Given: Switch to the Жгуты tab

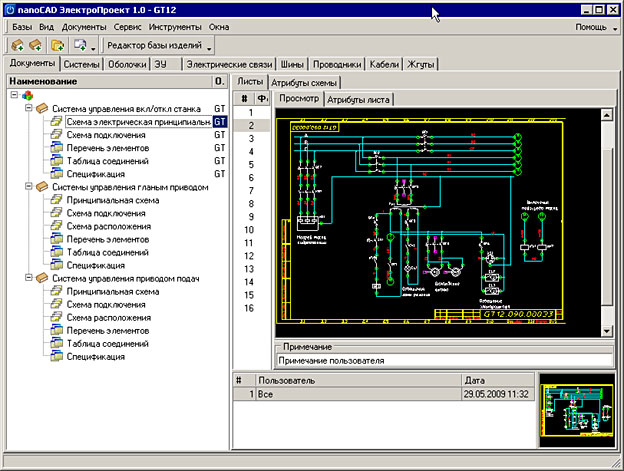Looking at the screenshot, I should point(420,64).
